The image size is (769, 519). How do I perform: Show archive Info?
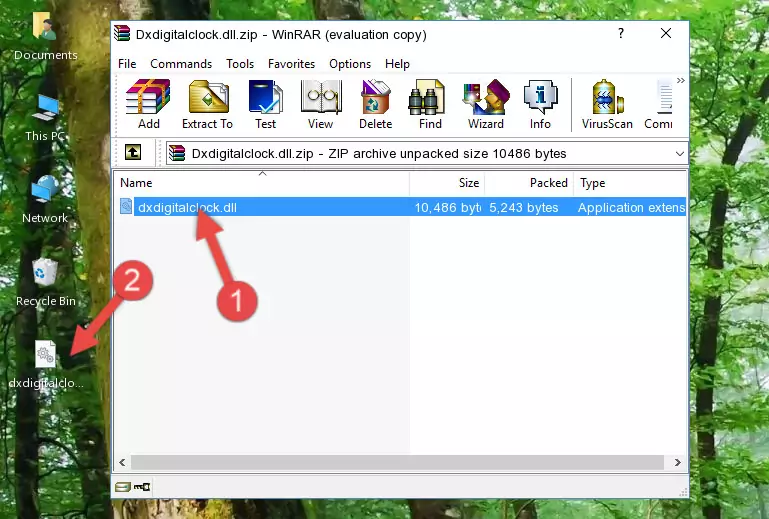point(540,104)
